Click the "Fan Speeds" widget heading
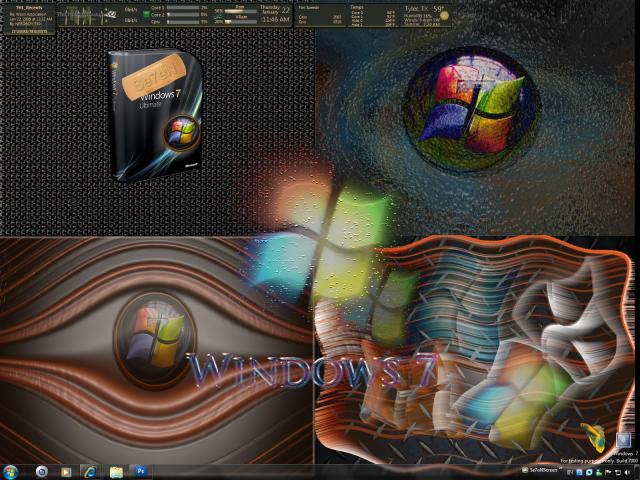This screenshot has height=480, width=640. coord(309,7)
